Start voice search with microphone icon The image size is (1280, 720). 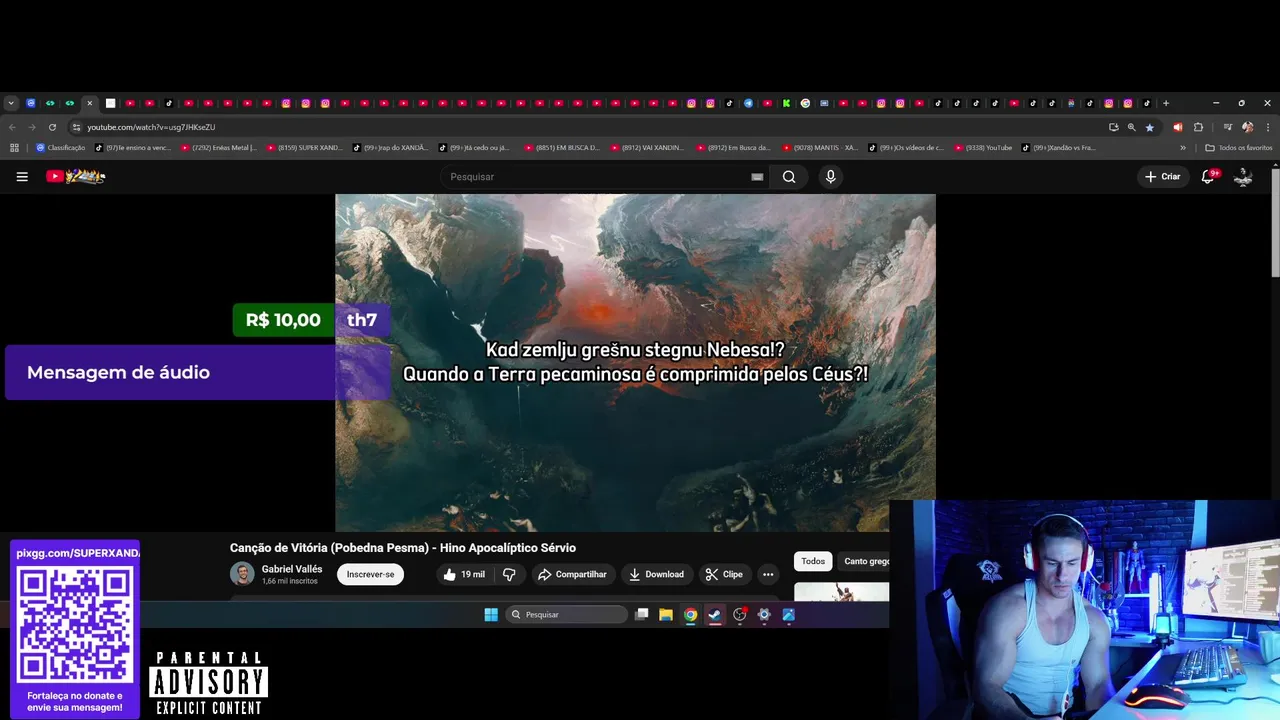coord(830,177)
